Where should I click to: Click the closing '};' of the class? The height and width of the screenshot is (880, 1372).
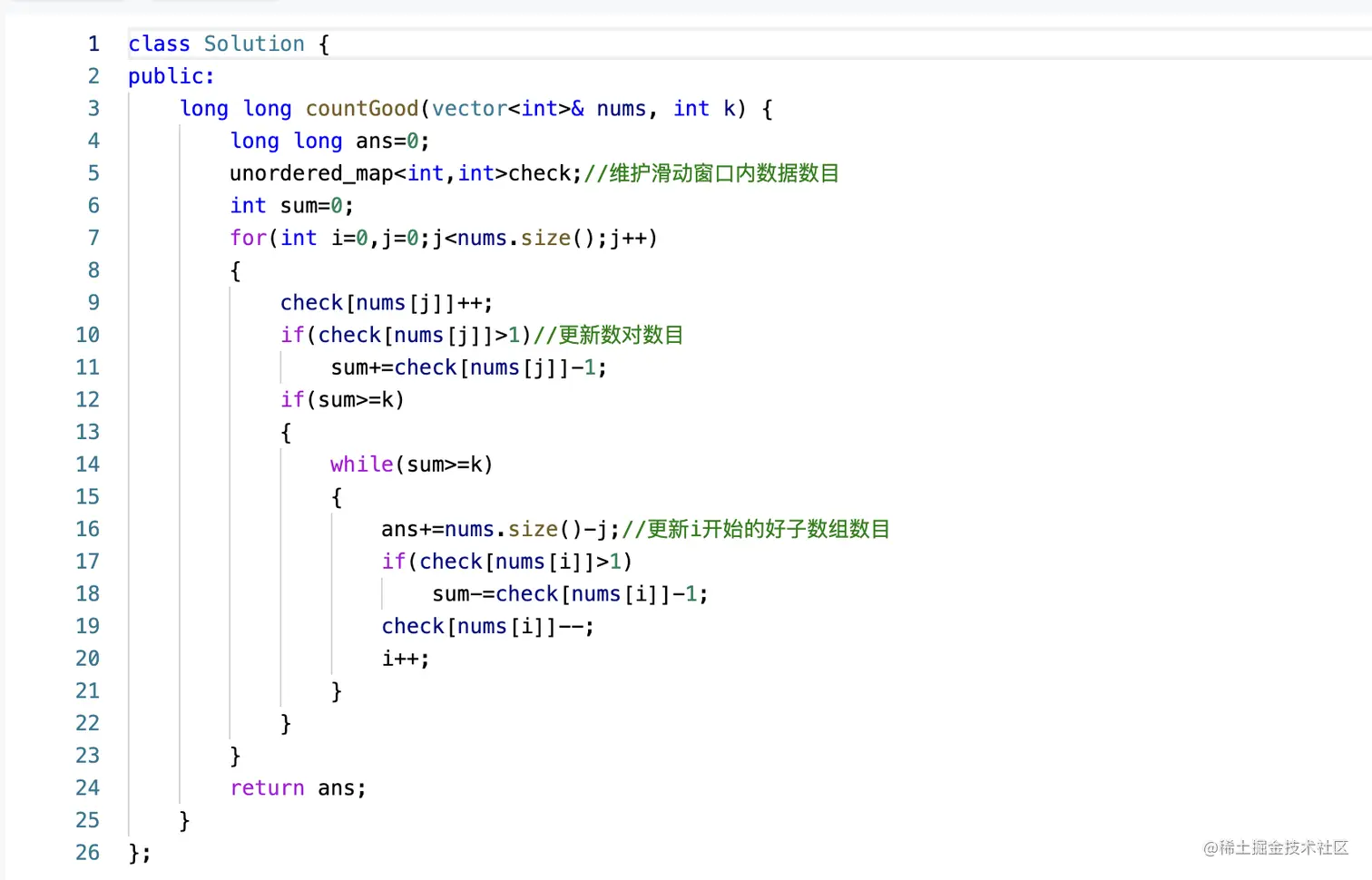pos(140,853)
